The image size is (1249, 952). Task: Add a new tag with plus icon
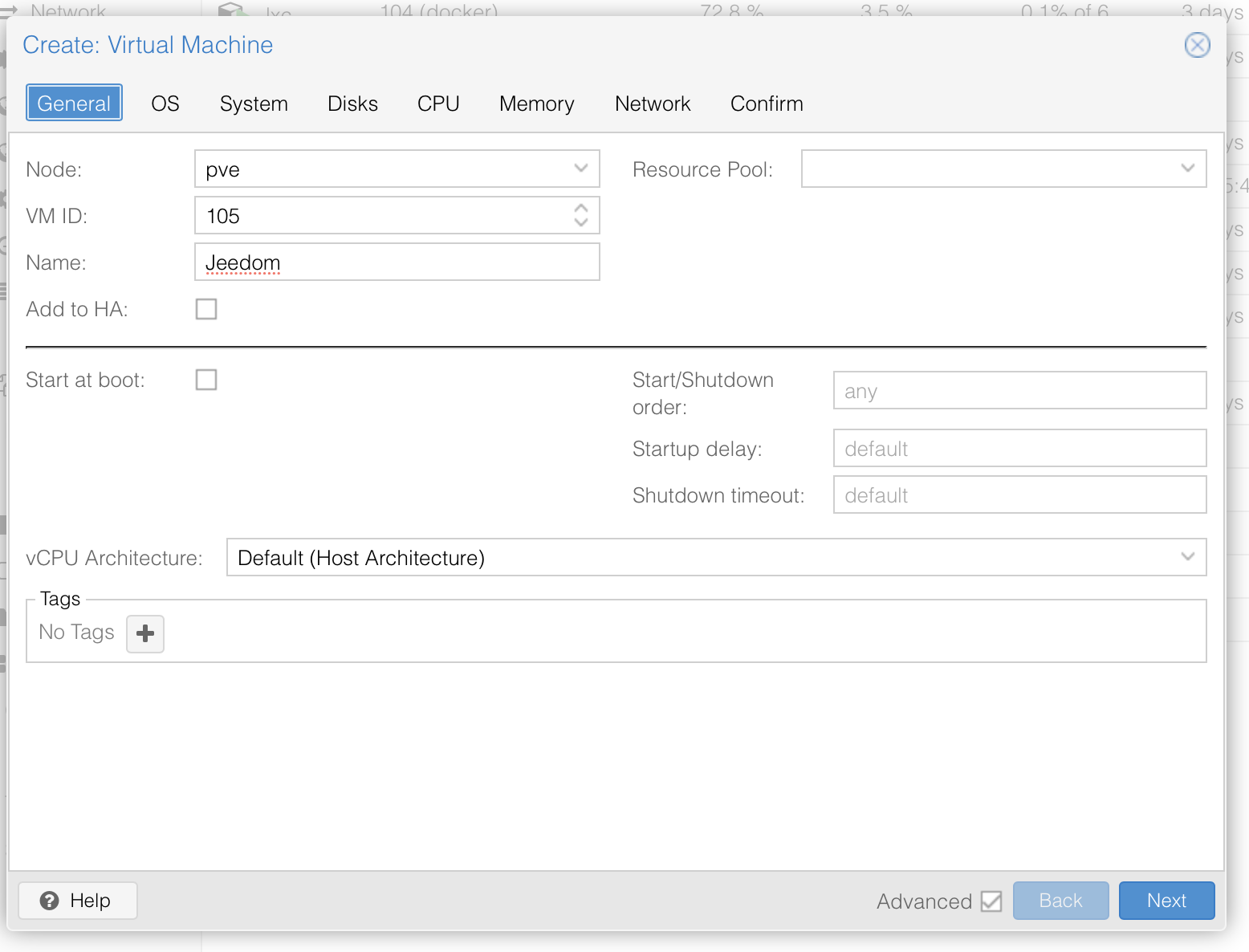click(145, 634)
